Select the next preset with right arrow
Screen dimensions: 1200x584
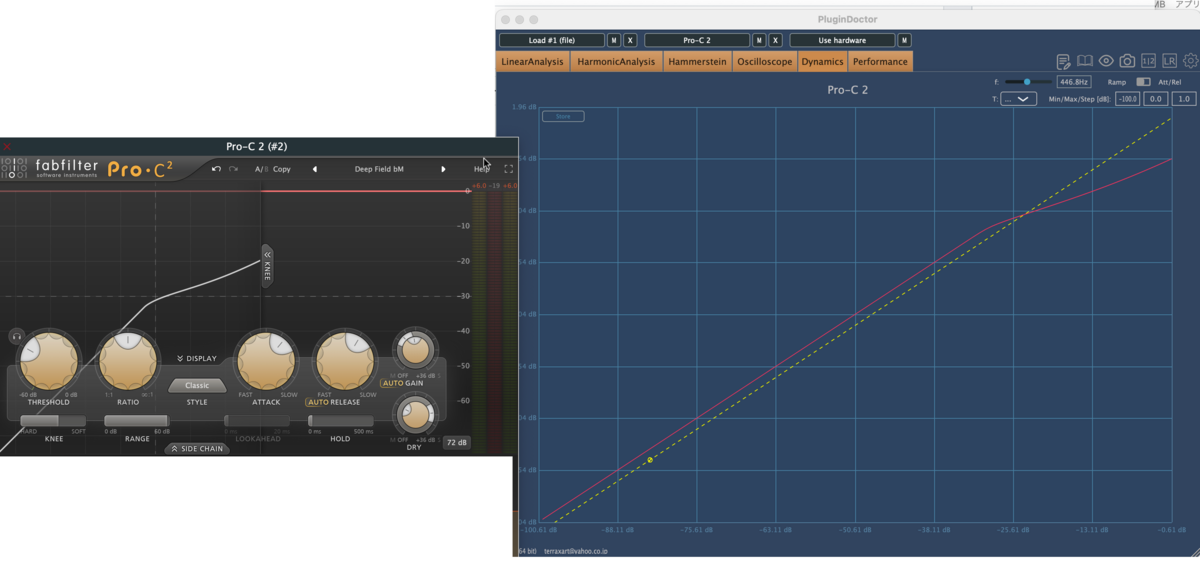[443, 169]
